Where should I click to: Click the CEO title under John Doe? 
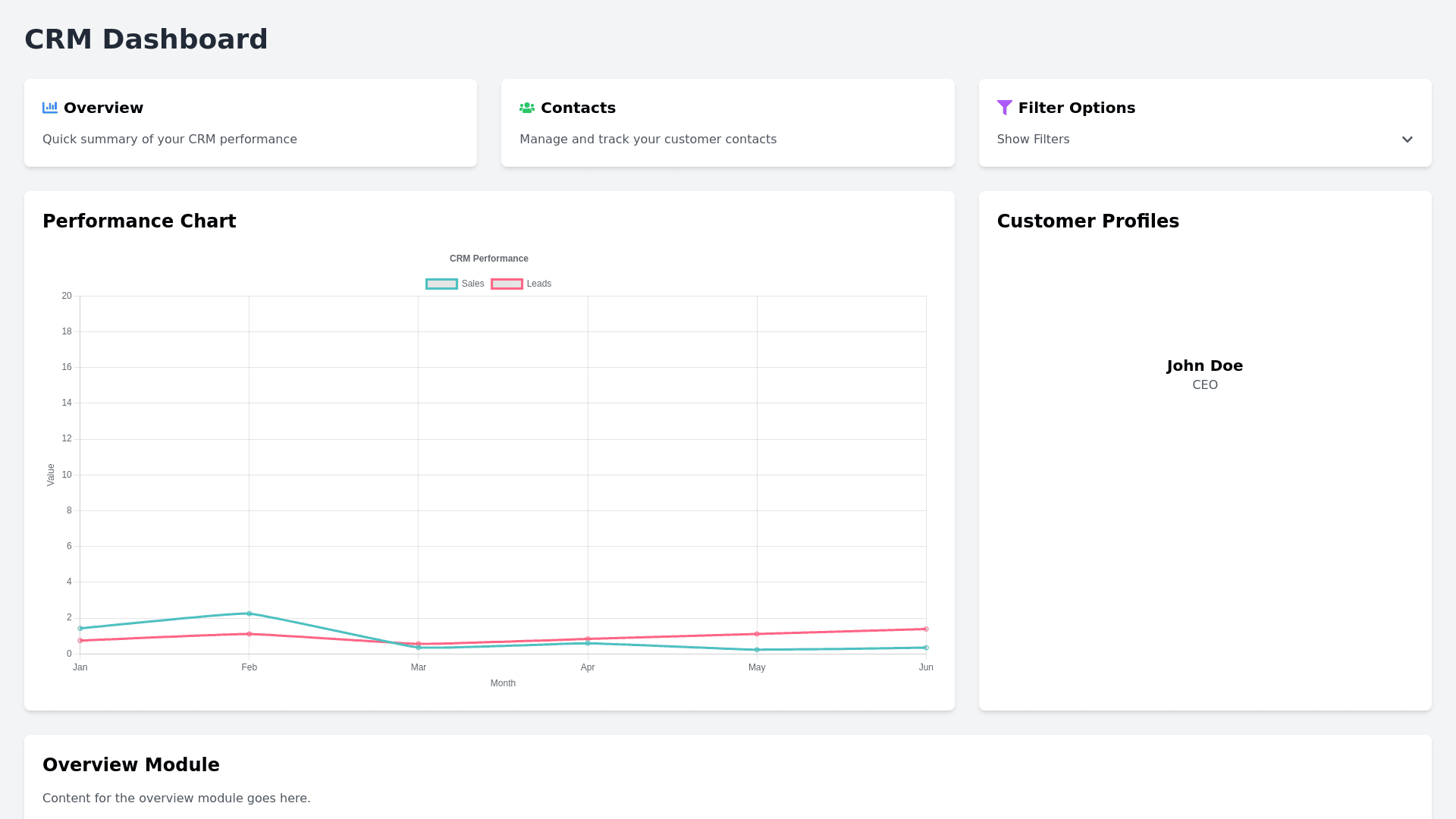[x=1204, y=385]
